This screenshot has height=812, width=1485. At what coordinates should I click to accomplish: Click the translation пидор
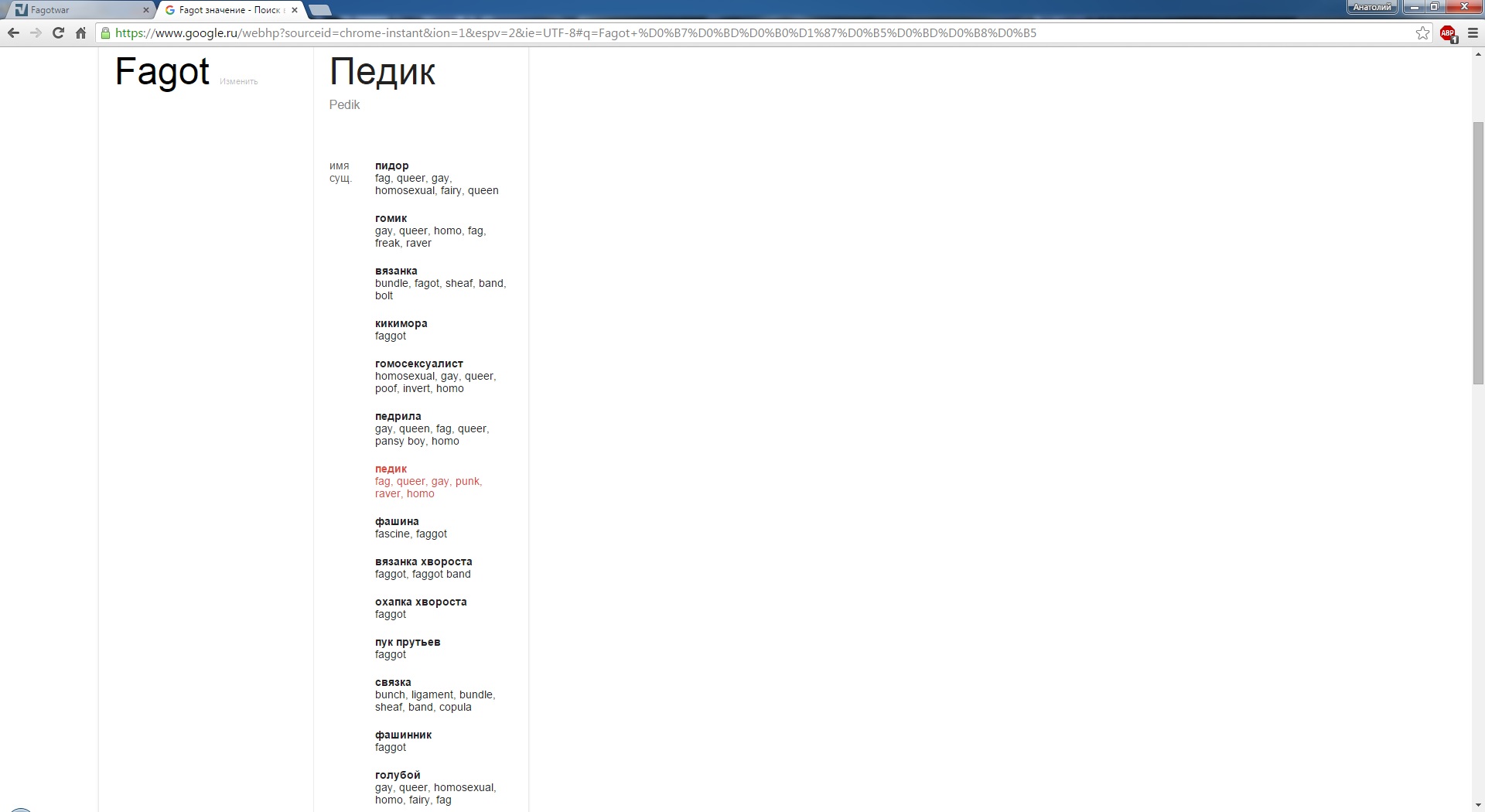tap(391, 165)
